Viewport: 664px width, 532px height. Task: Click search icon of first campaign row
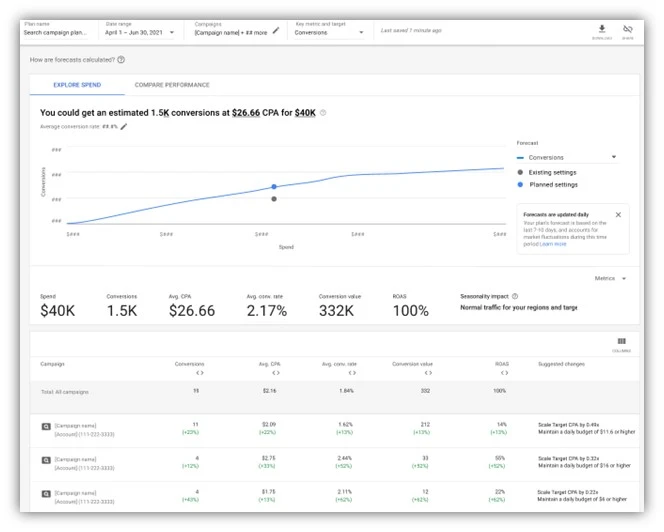point(46,427)
